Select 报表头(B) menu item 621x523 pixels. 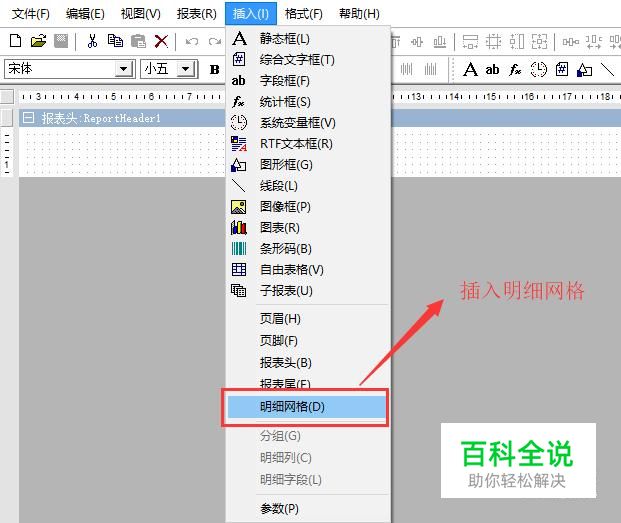[308, 362]
